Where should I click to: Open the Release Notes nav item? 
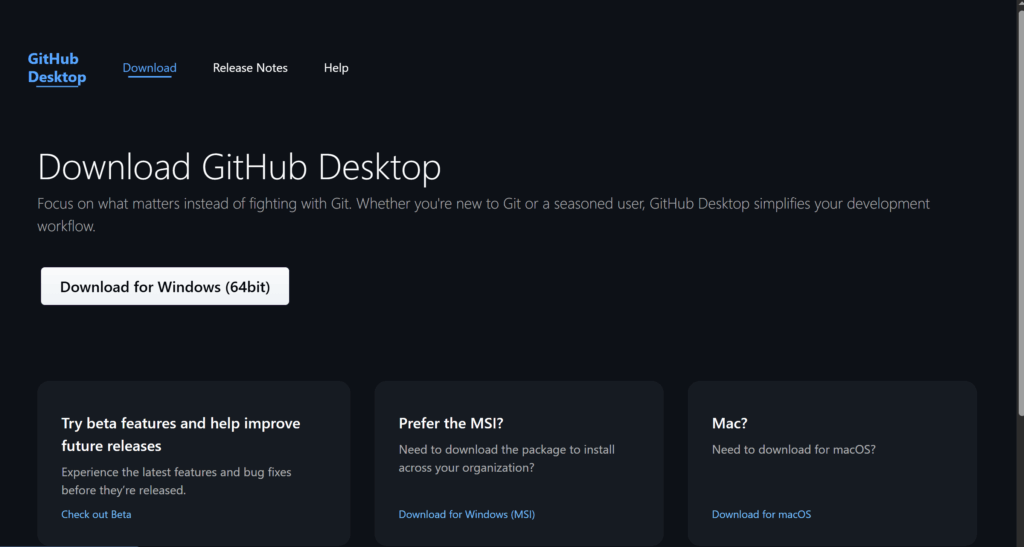[x=250, y=68]
